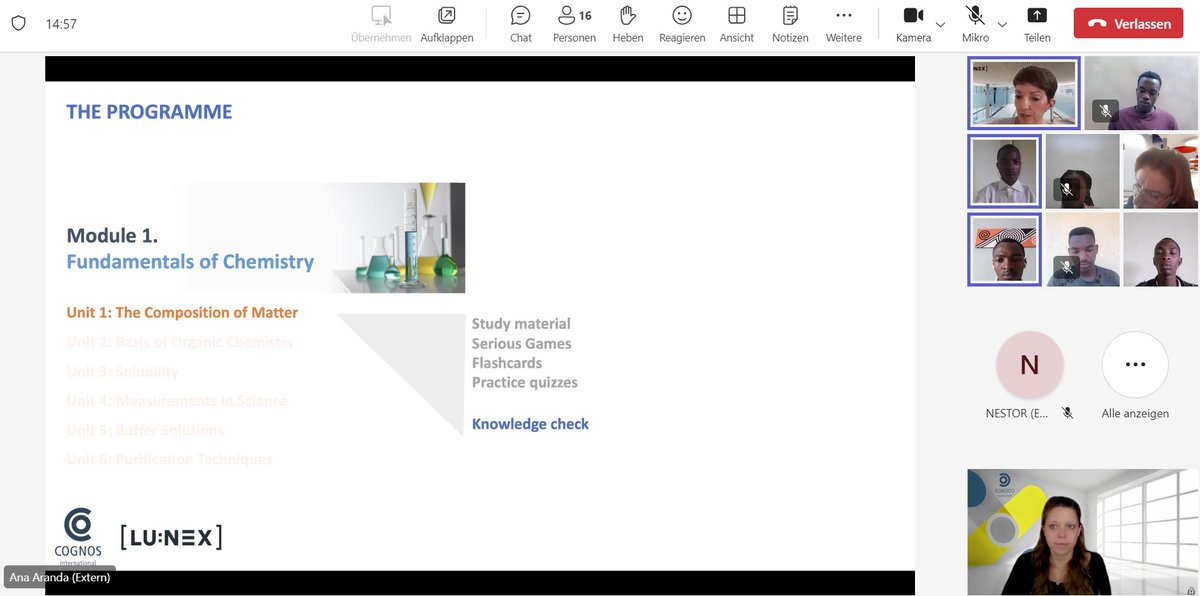Open the microphone selection dropdown

click(1000, 24)
